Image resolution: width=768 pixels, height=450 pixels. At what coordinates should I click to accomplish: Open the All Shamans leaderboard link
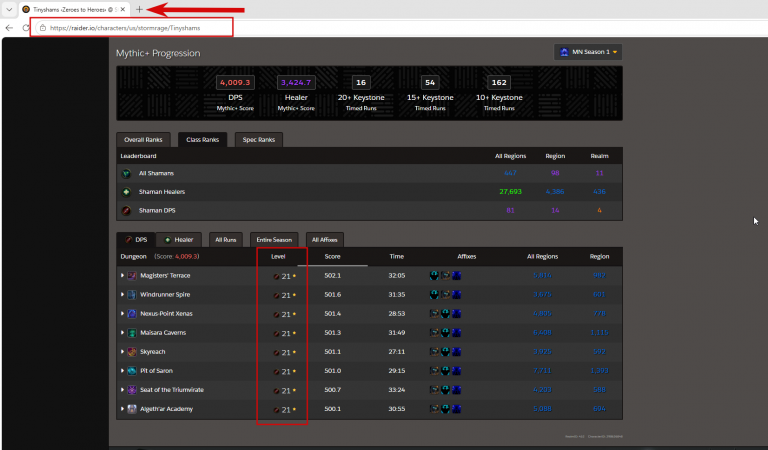156,173
